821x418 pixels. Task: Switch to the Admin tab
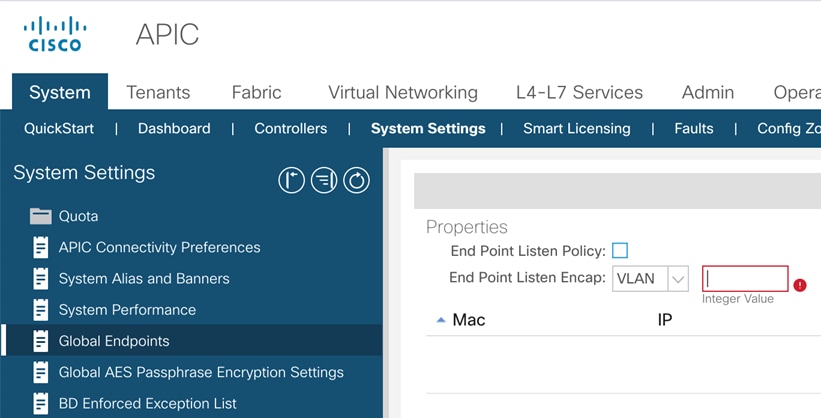707,92
